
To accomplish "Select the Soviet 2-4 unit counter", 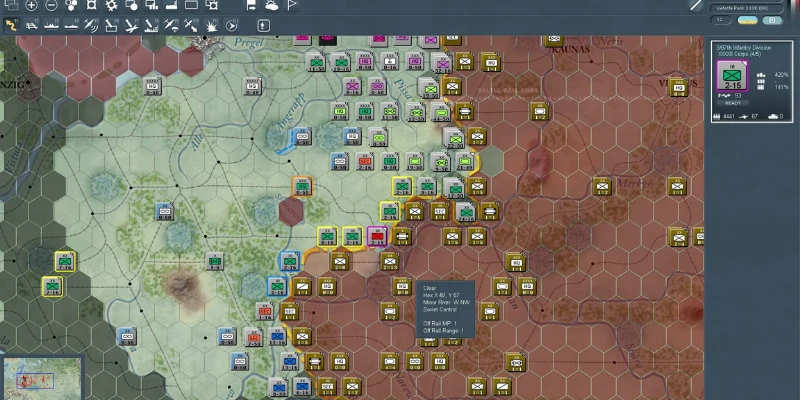I will 678,237.
